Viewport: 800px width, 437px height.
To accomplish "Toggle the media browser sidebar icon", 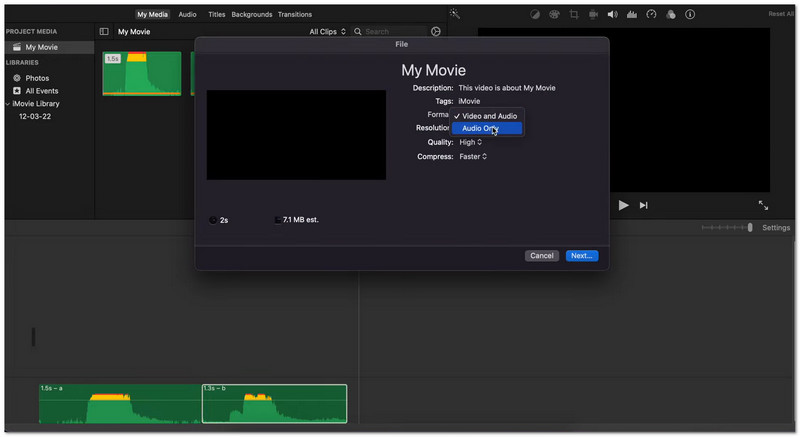I will (x=104, y=32).
